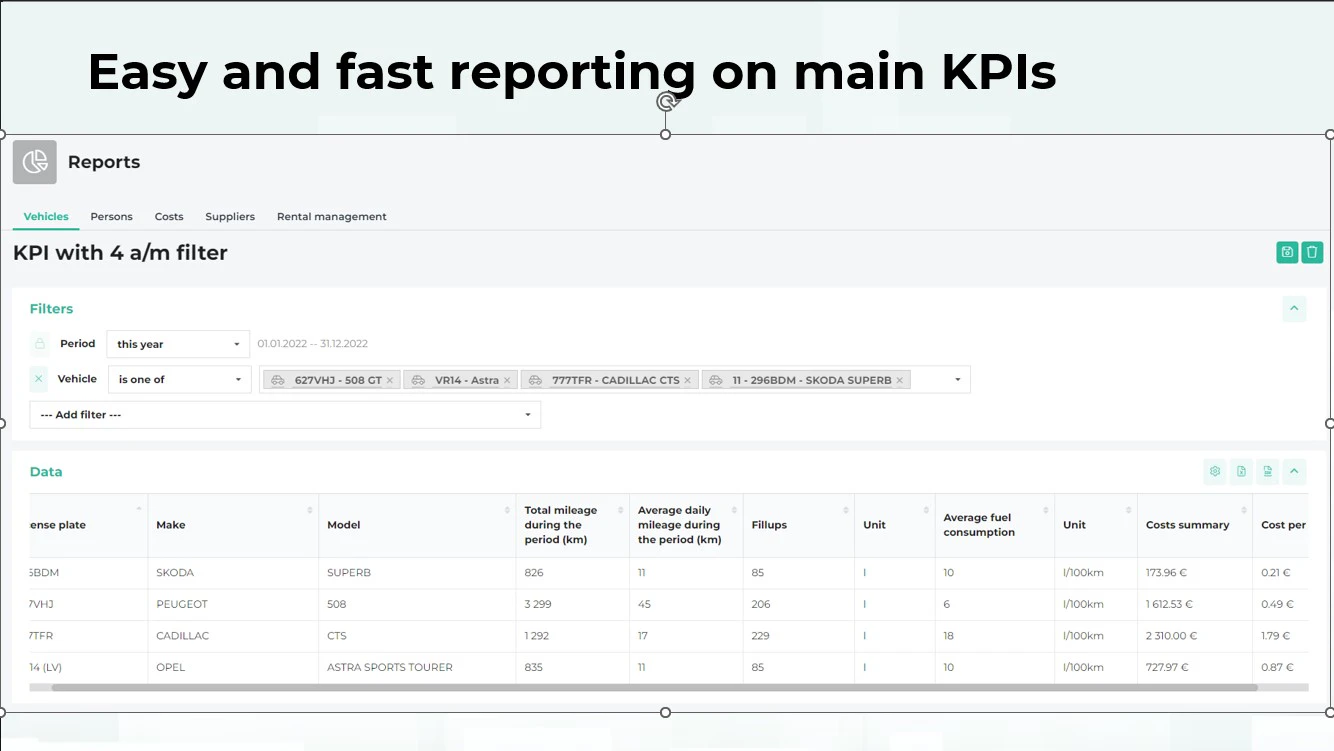
Task: Switch to the Costs tab
Action: coord(168,216)
